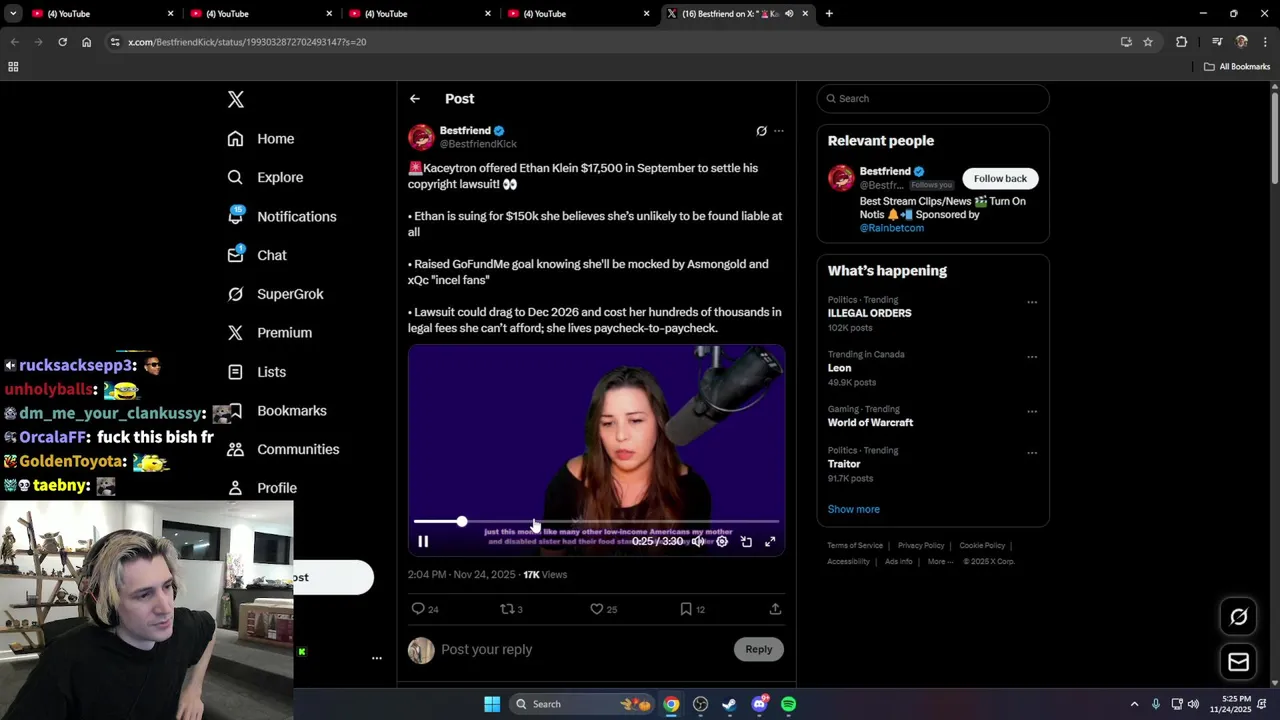Open Profile in the sidebar
The image size is (1280, 720).
[x=262, y=488]
